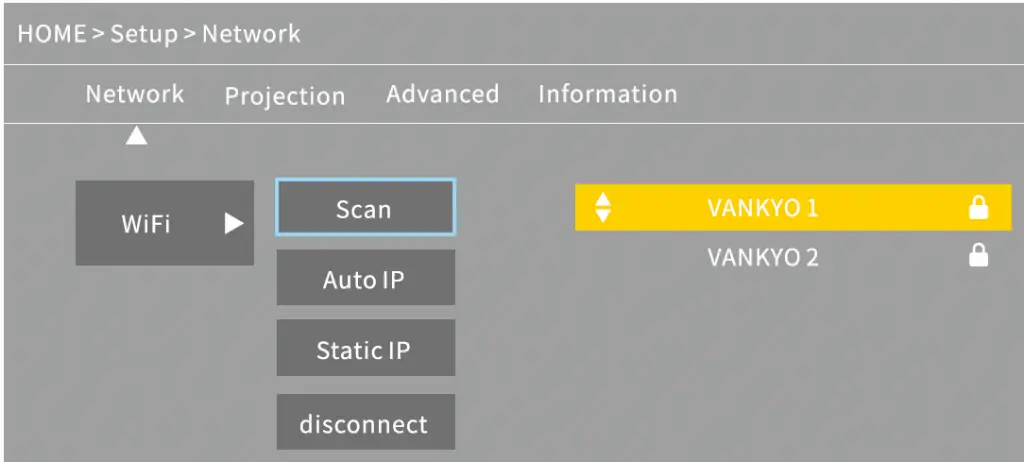Return to HOME via the breadcrumb
1024x462 pixels.
50,34
